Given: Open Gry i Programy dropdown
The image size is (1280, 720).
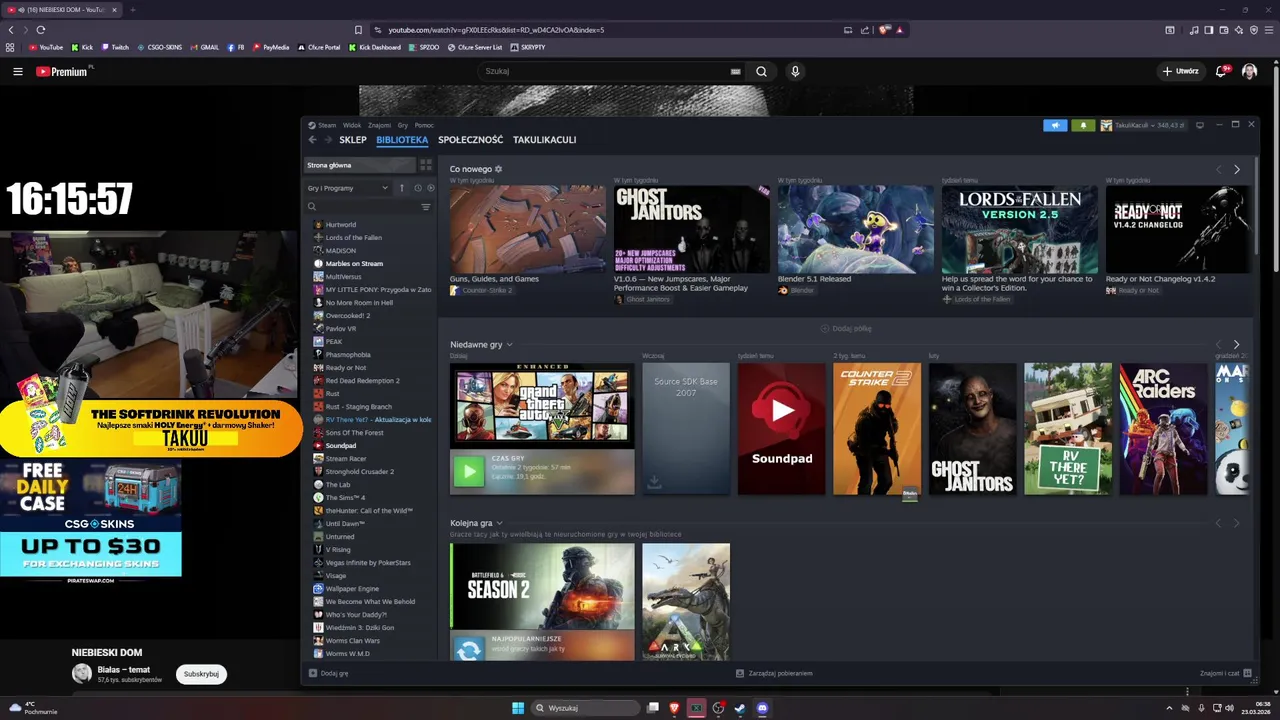Looking at the screenshot, I should [x=348, y=188].
